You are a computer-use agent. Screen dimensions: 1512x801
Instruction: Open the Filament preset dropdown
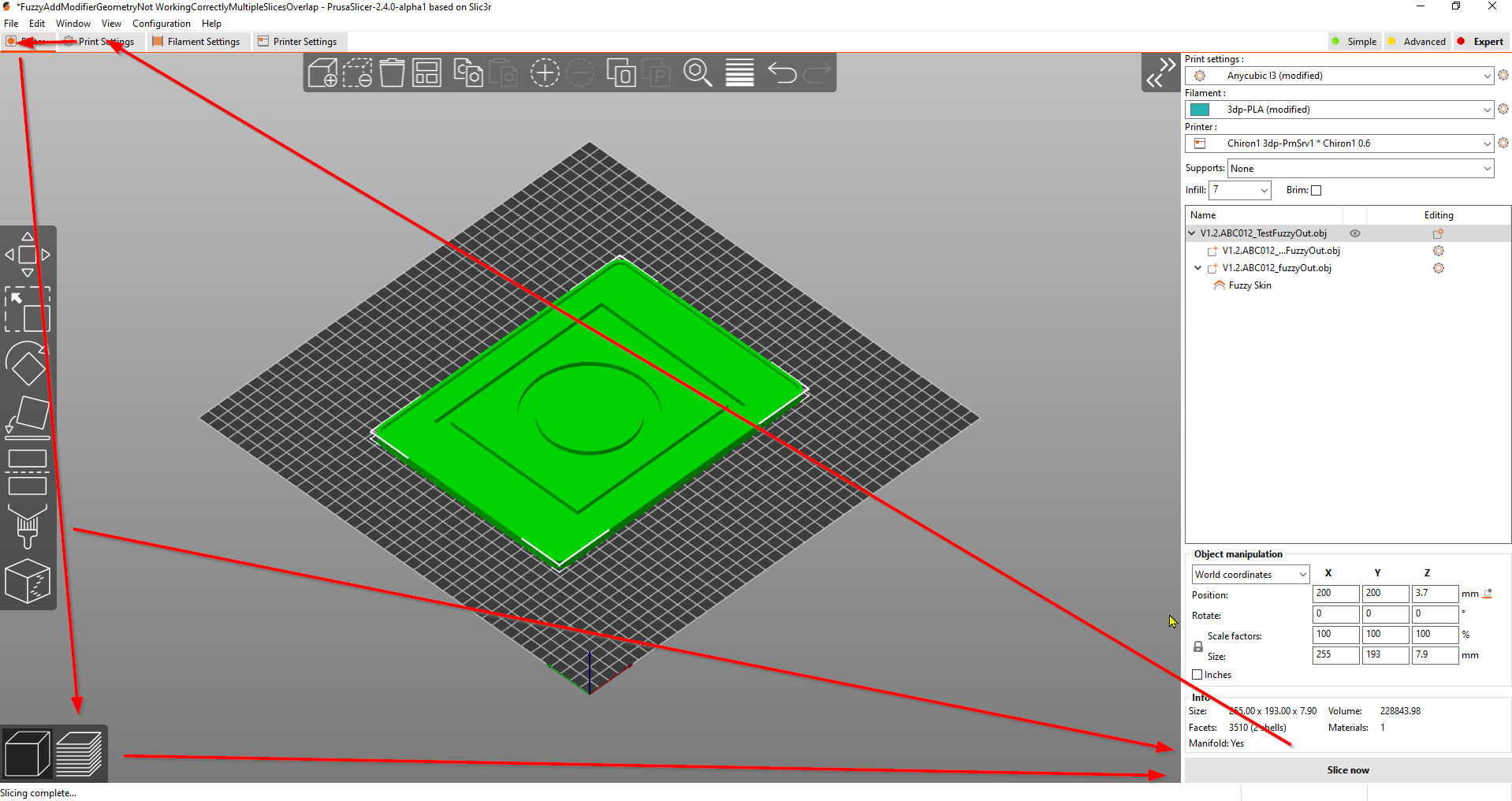(x=1339, y=110)
